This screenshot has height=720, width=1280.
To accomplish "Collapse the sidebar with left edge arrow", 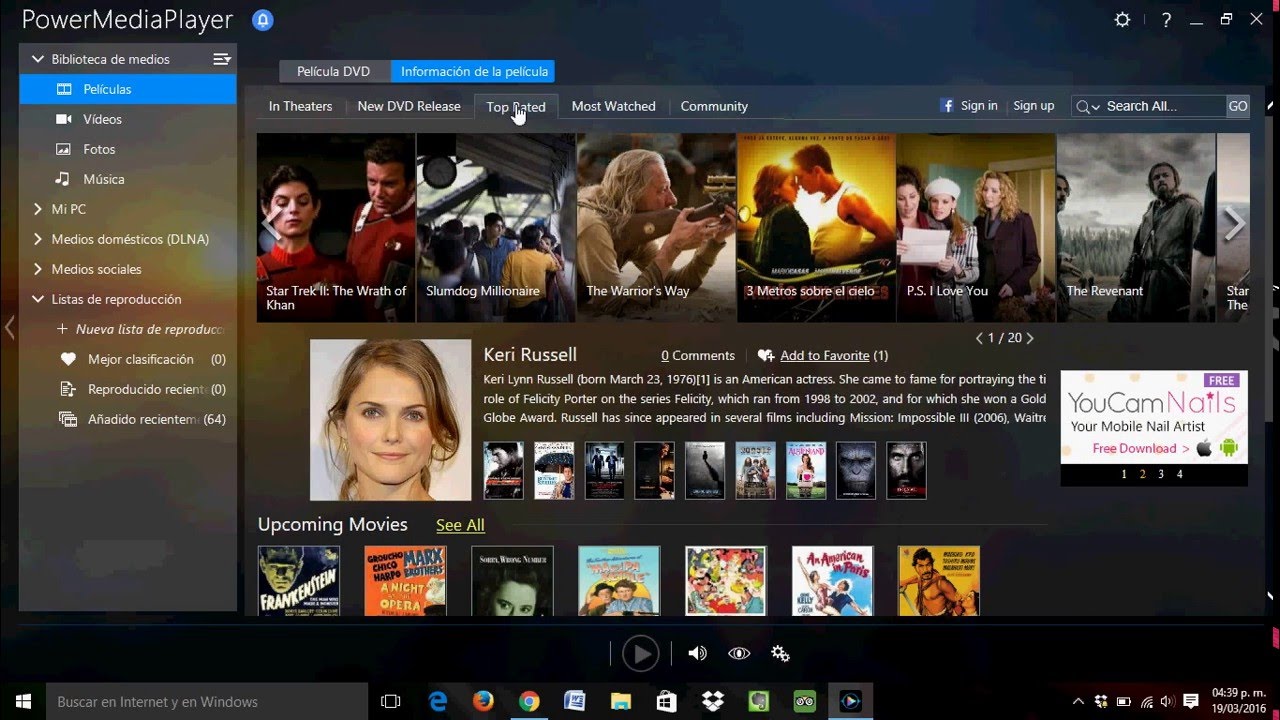I will coord(9,327).
